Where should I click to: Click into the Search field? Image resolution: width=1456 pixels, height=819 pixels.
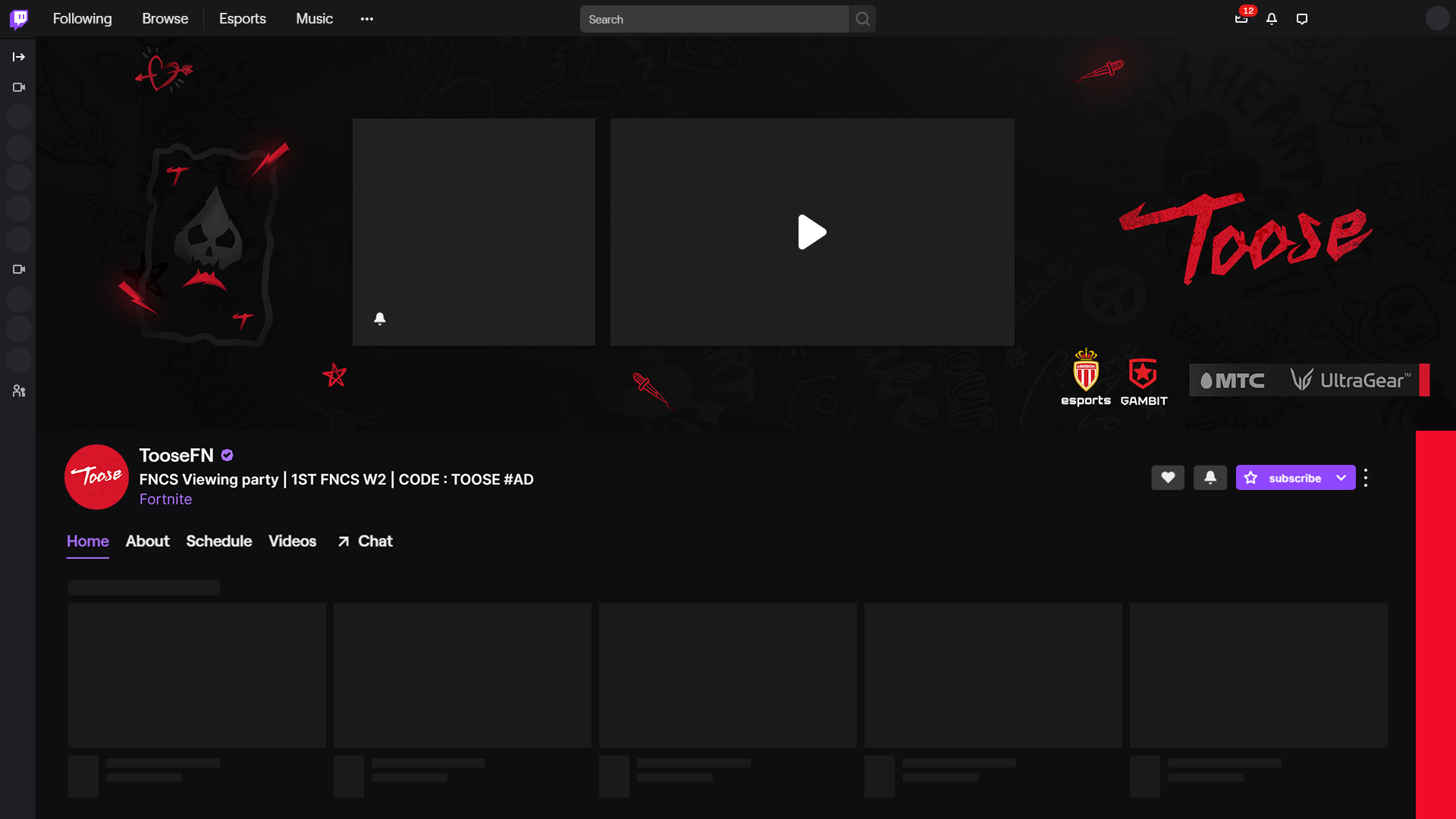(713, 19)
